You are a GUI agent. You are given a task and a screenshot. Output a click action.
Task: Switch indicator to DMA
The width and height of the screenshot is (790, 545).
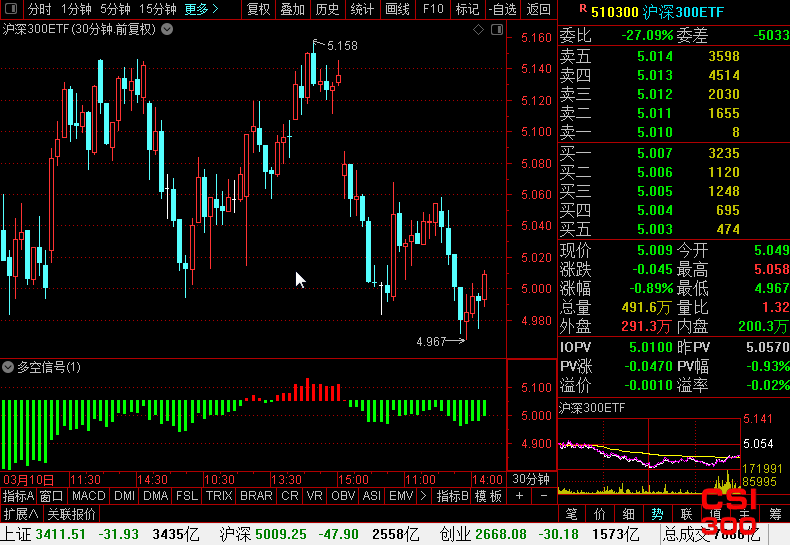pyautogui.click(x=156, y=496)
